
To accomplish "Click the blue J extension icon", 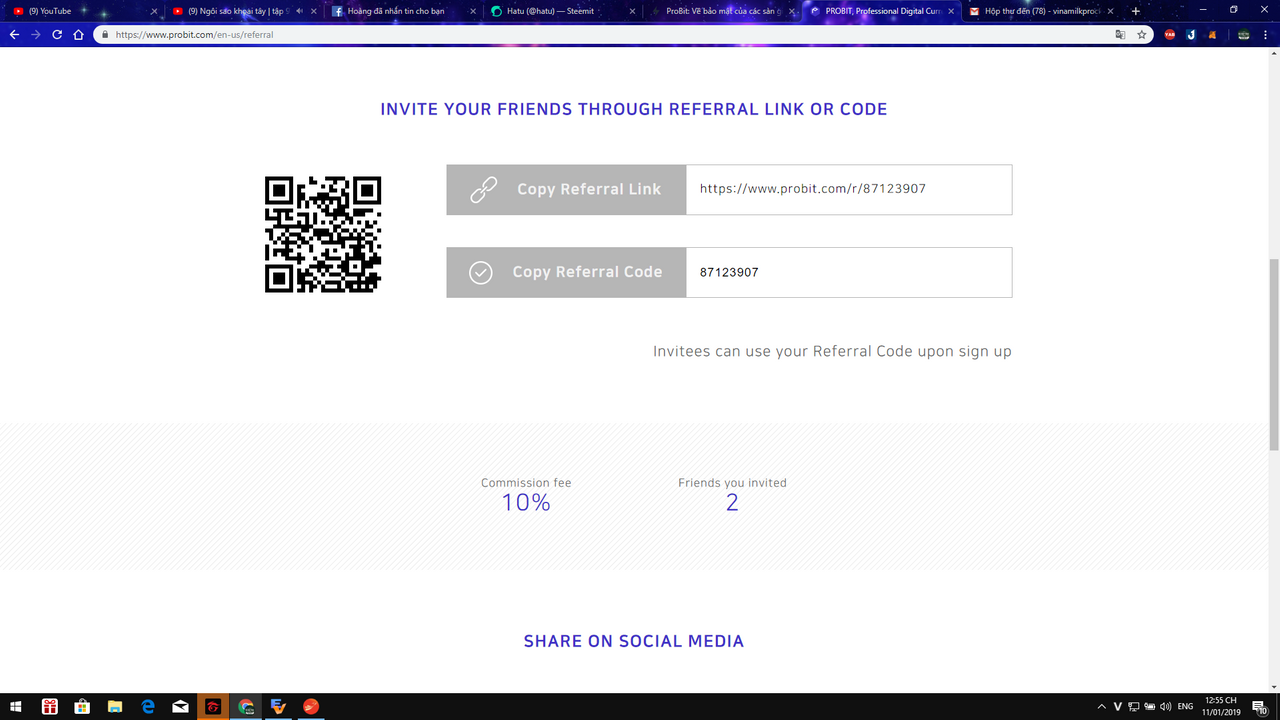I will click(x=1191, y=34).
